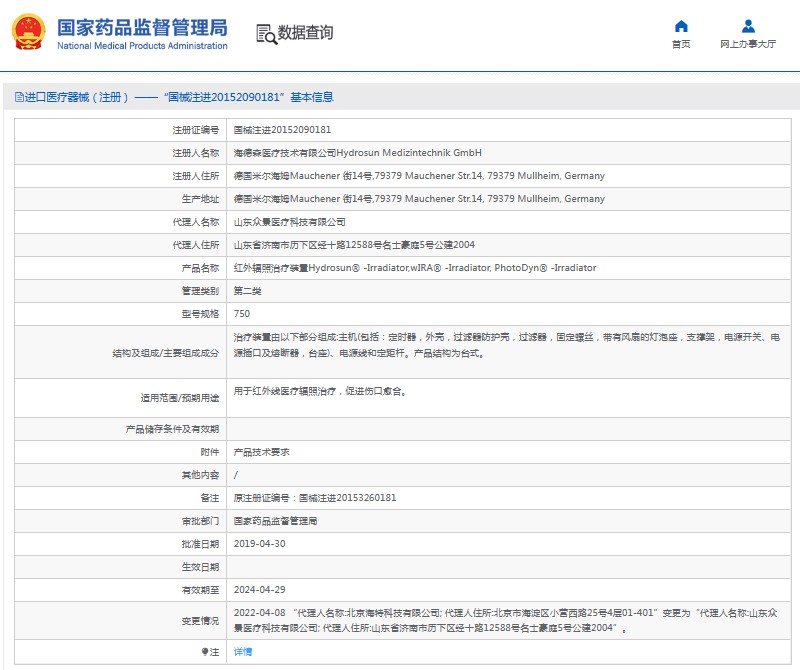
Task: Click the slash value in 其他内容 row
Action: (x=236, y=475)
